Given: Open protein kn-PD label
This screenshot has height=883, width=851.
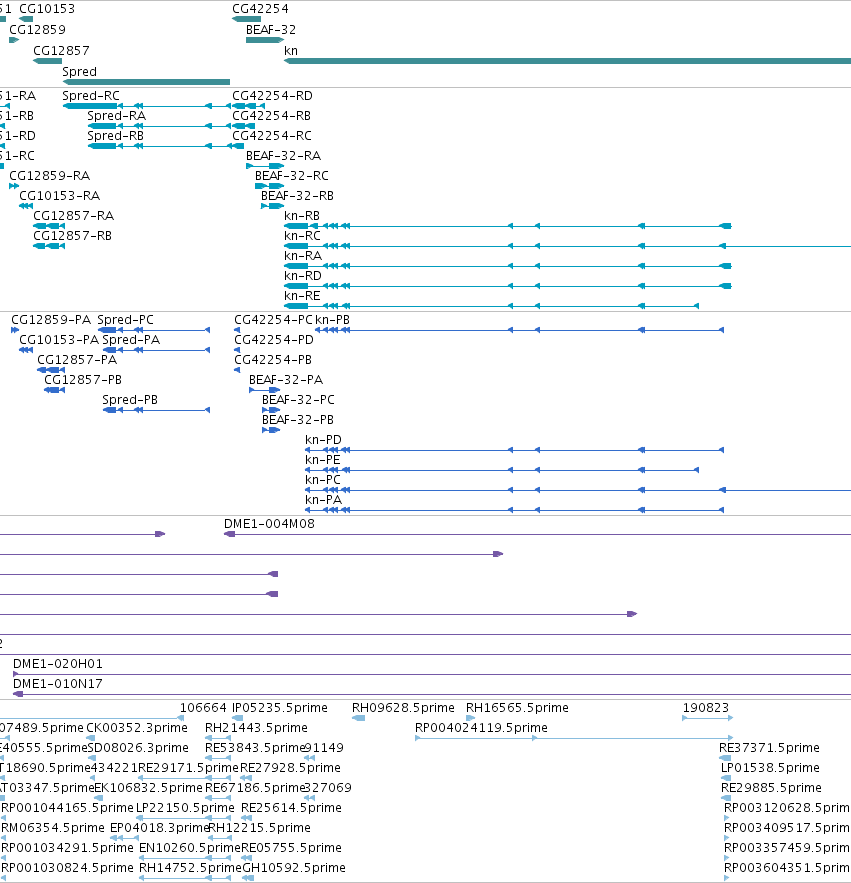Looking at the screenshot, I should (x=323, y=439).
